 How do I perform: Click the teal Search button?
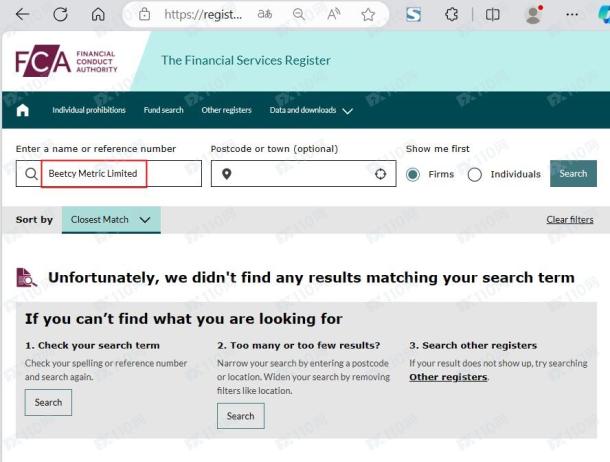point(573,173)
